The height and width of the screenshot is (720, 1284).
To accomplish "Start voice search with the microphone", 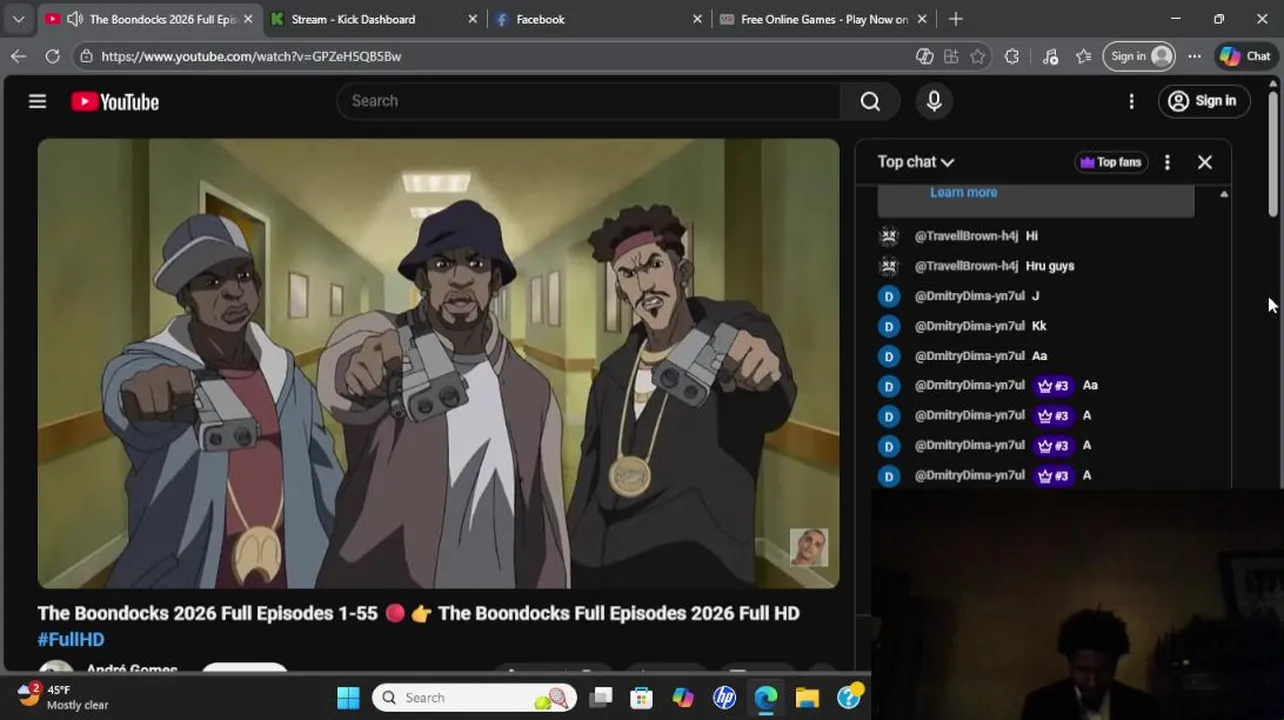I will (934, 101).
